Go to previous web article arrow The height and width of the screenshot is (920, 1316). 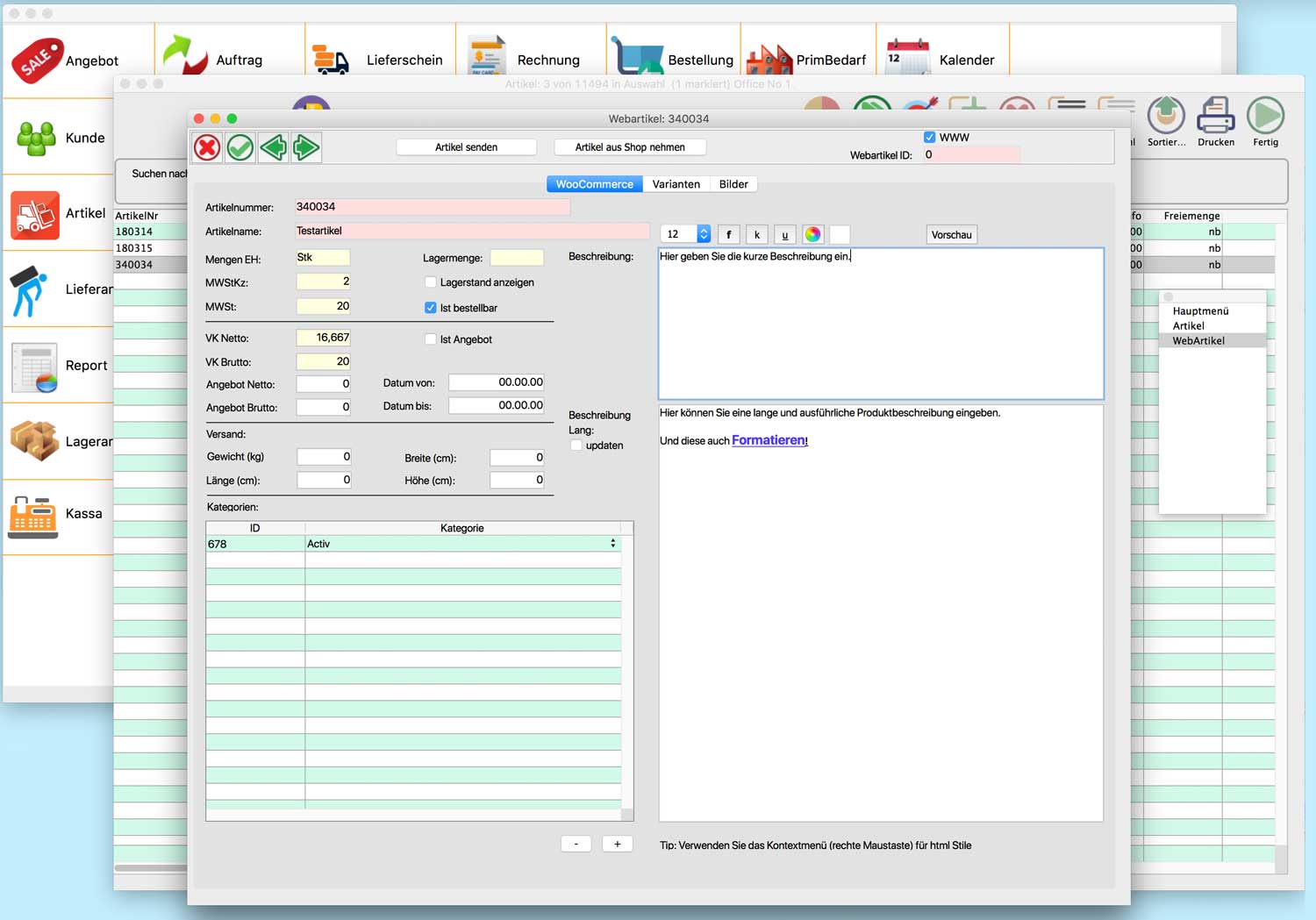(273, 147)
